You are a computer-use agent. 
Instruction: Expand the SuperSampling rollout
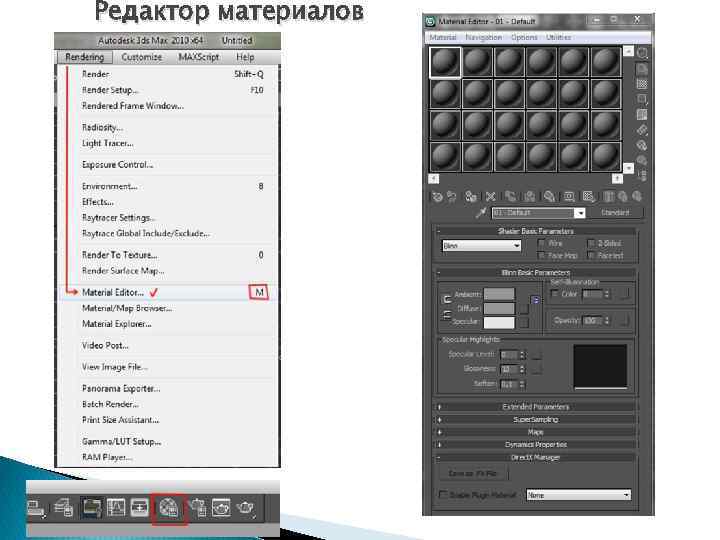point(536,420)
